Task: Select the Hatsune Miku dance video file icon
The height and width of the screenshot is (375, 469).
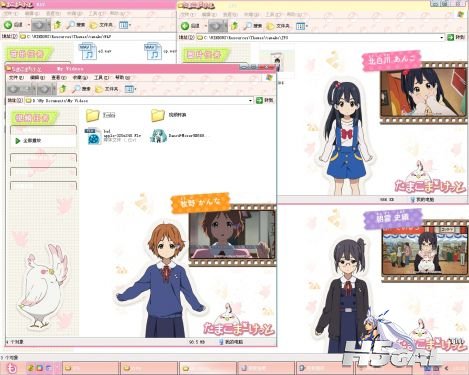Action: pyautogui.click(x=159, y=136)
